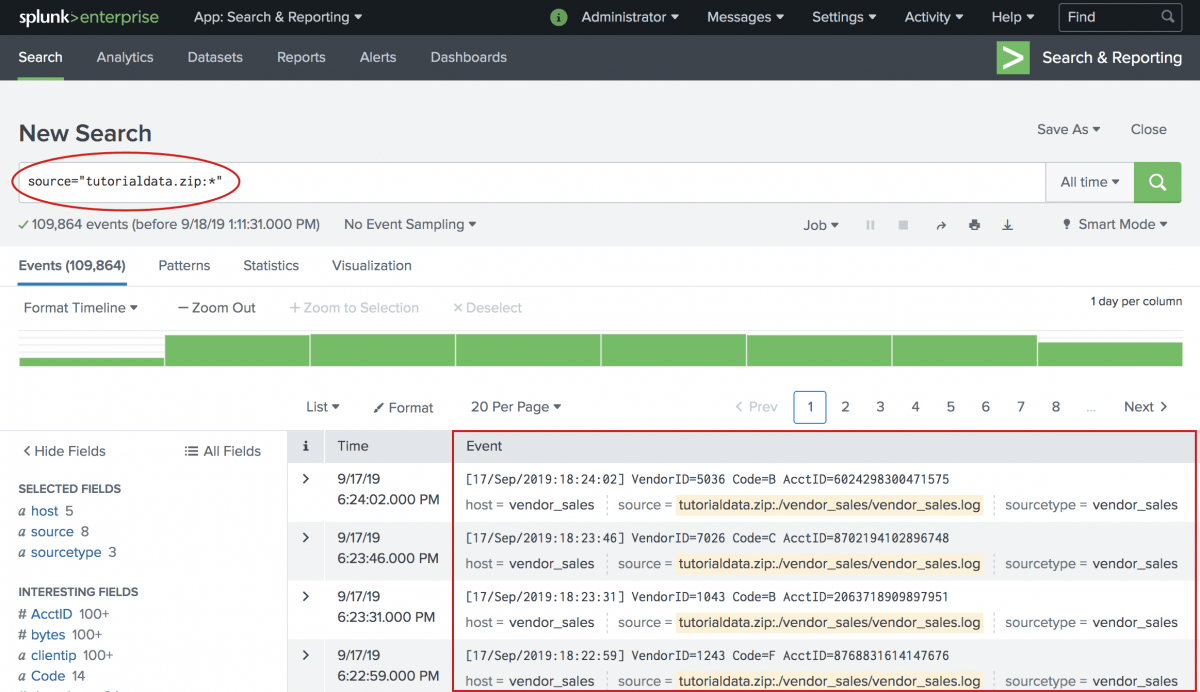This screenshot has height=692, width=1200.
Task: Switch to the Patterns tab
Action: click(x=184, y=265)
